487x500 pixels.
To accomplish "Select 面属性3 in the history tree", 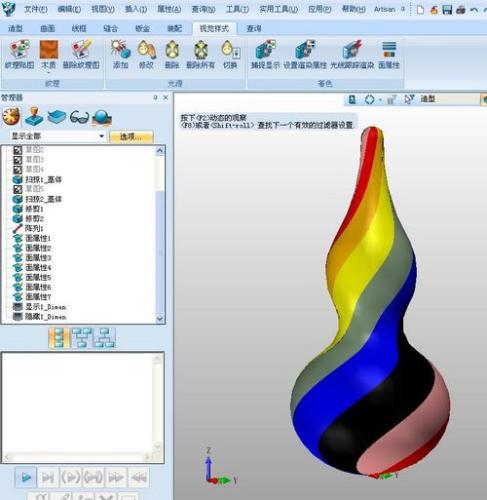I will pyautogui.click(x=38, y=258).
